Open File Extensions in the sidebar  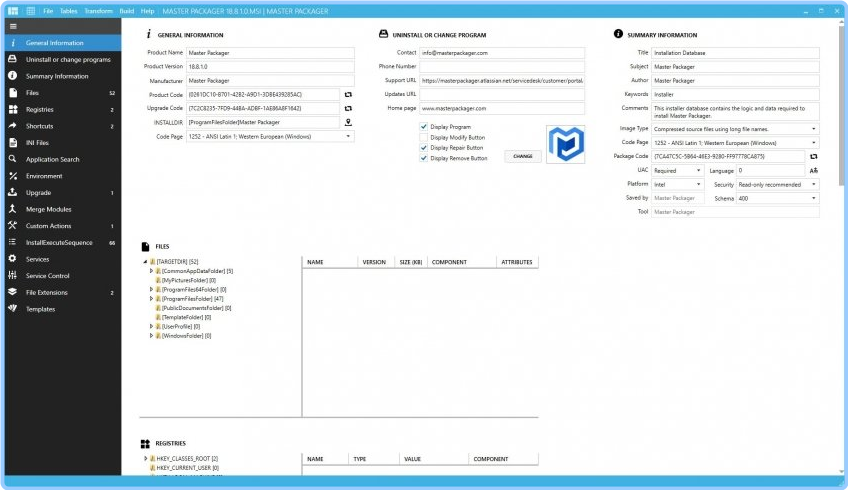tap(63, 293)
